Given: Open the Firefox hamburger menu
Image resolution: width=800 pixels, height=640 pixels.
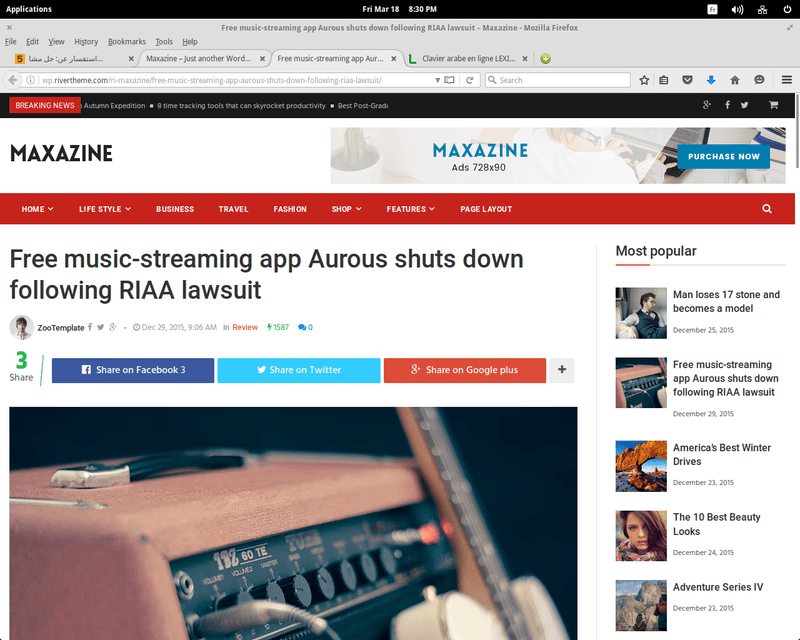Looking at the screenshot, I should 787,80.
